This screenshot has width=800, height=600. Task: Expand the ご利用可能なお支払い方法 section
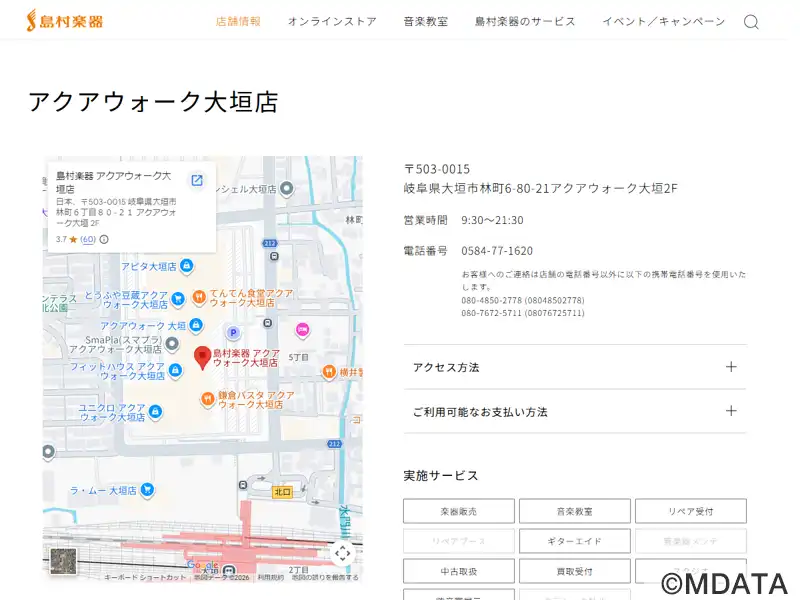pyautogui.click(x=575, y=411)
